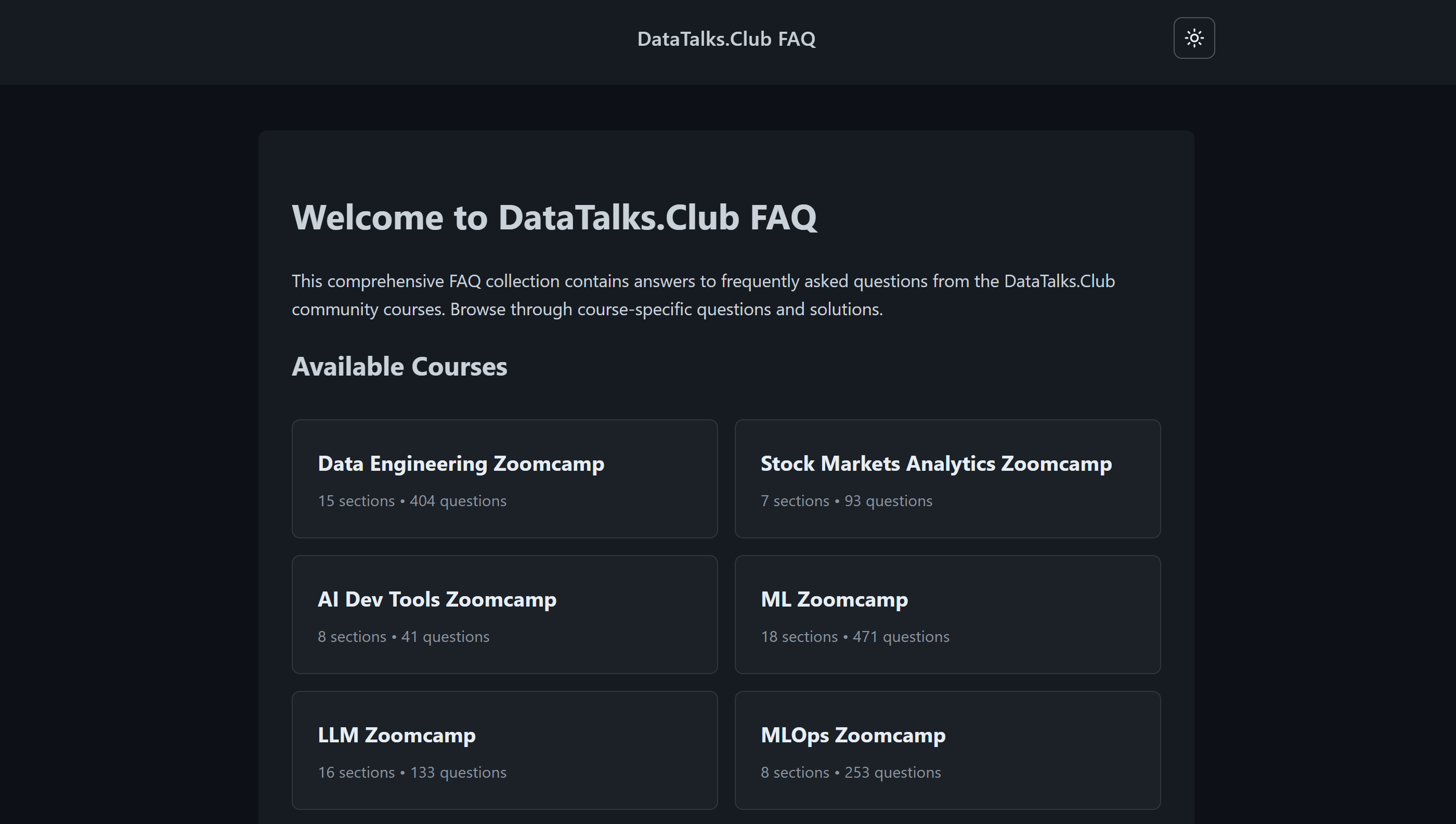Click the DataTalks.Club mention in intro paragraph

[1059, 281]
